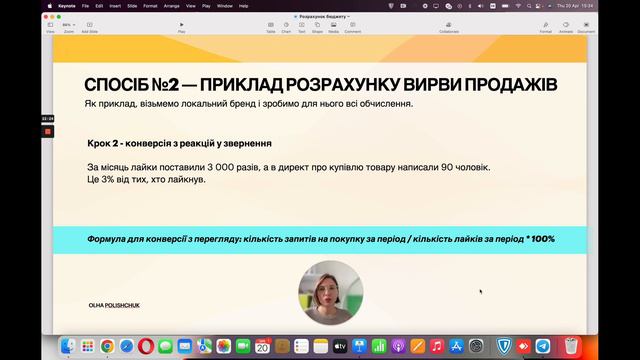Open Messages from the dock
Image resolution: width=640 pixels, height=360 pixels.
pos(165,347)
